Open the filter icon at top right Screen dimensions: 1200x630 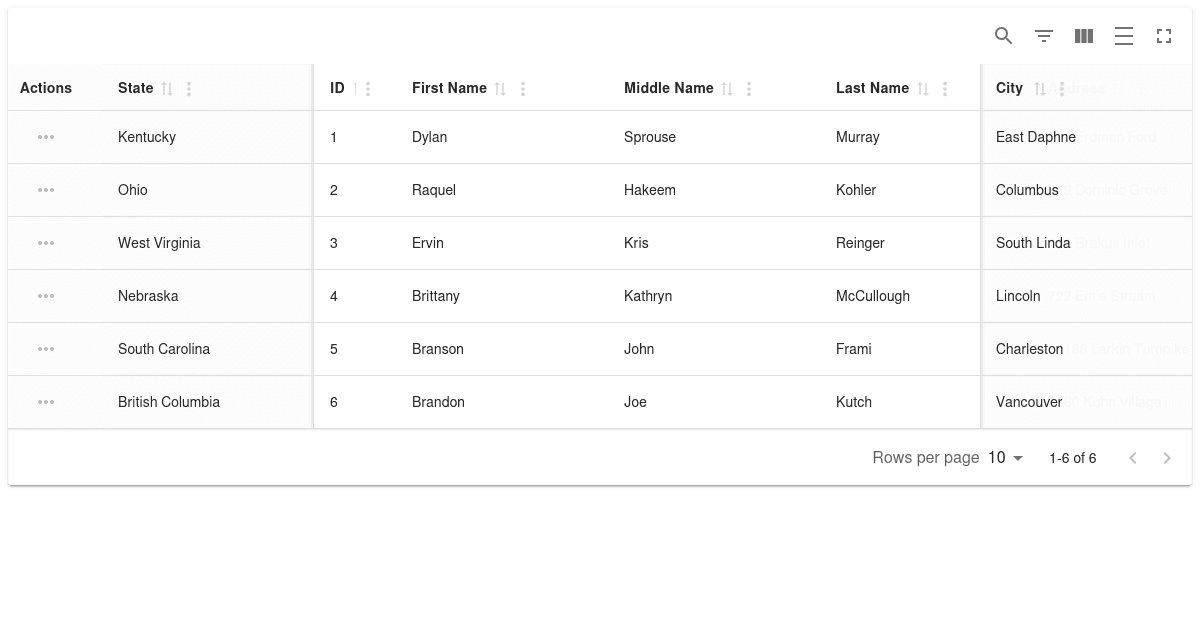pos(1044,36)
